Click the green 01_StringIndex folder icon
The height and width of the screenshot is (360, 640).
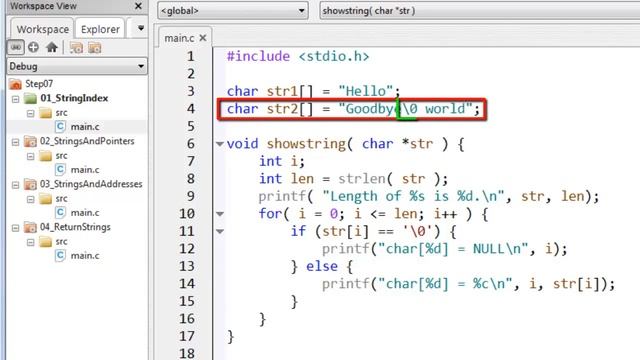pyautogui.click(x=30, y=98)
